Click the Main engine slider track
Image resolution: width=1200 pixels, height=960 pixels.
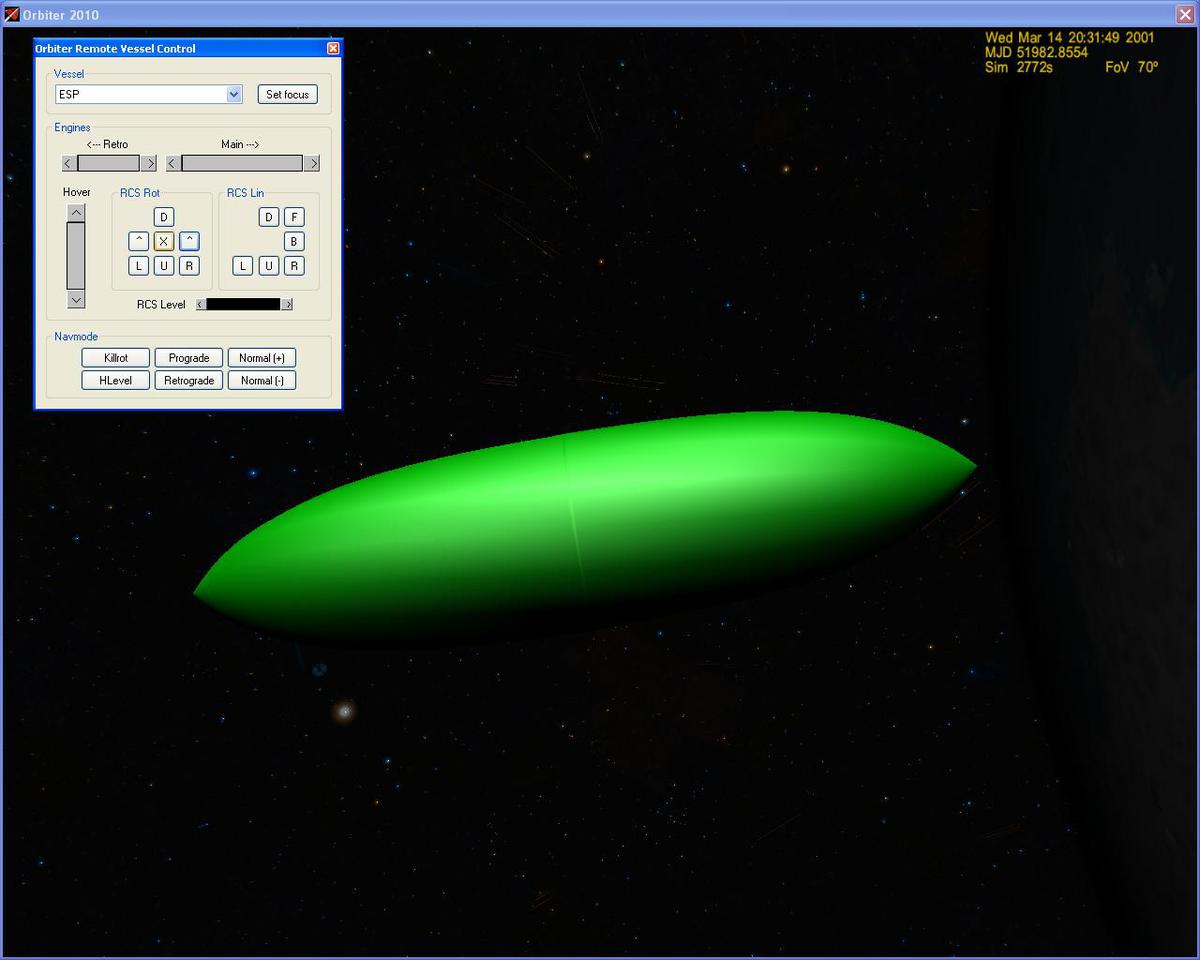pyautogui.click(x=243, y=163)
